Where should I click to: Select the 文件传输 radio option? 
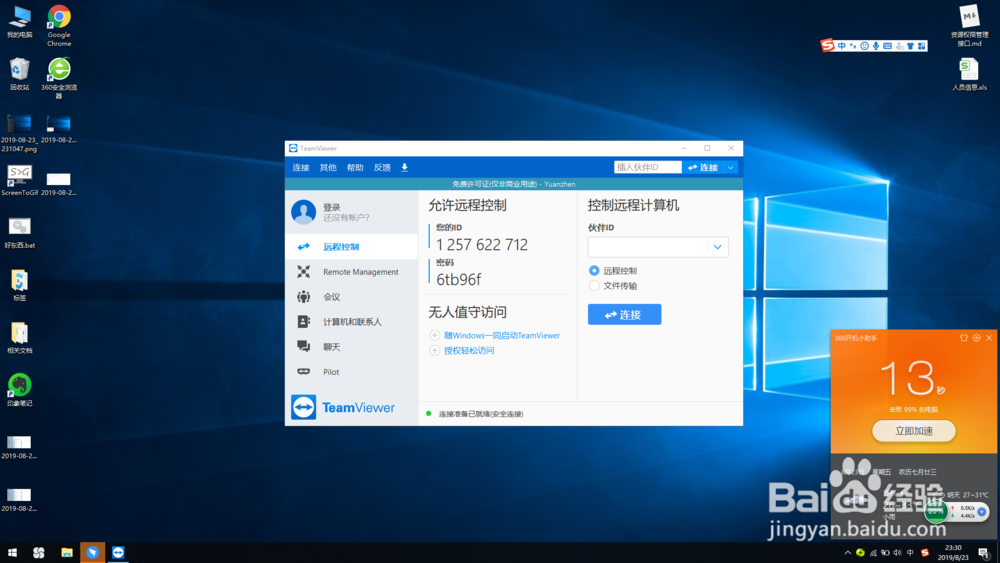(594, 286)
